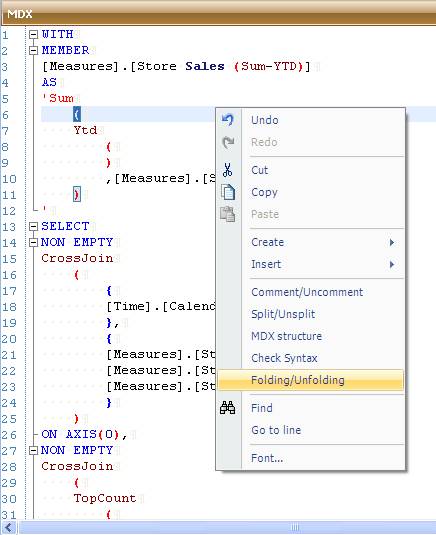Click the greyed Paste clipboard icon
This screenshot has height=535, width=436.
tap(228, 214)
